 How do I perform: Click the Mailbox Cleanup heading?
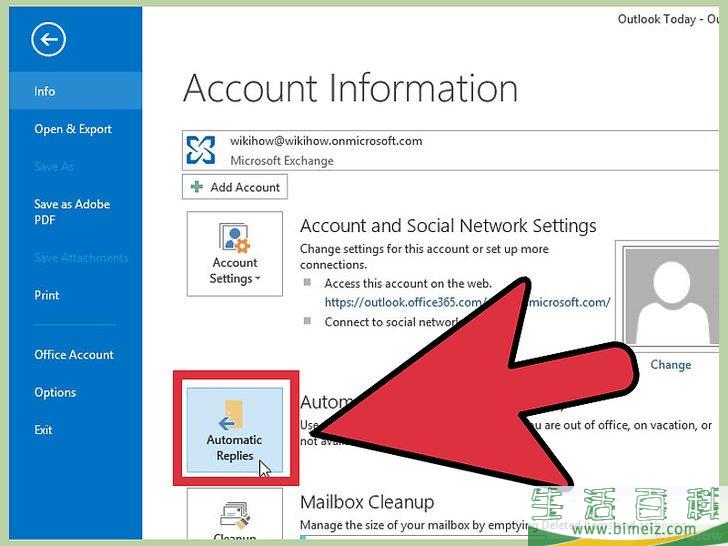[367, 502]
